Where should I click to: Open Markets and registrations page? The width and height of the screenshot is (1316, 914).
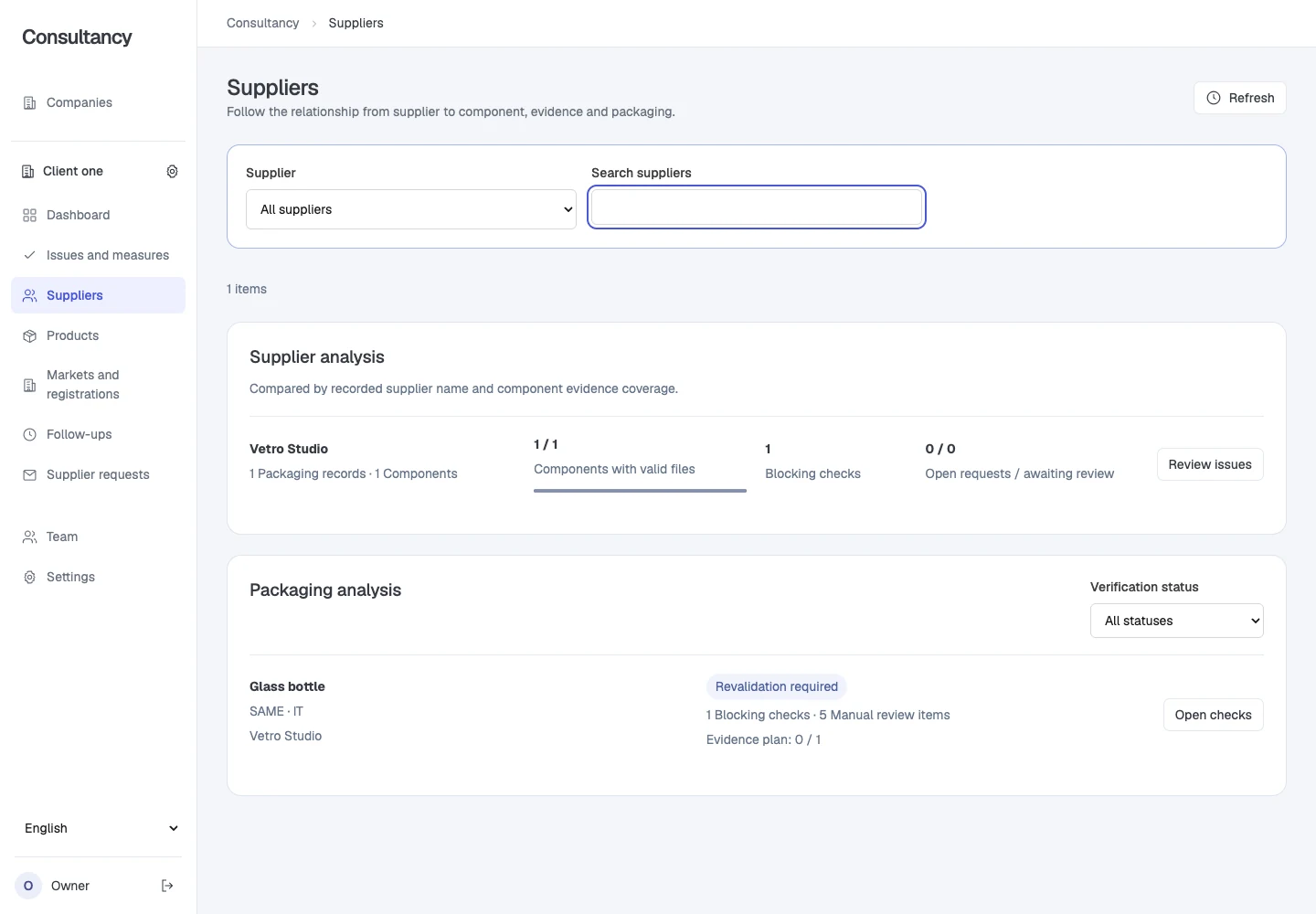pyautogui.click(x=99, y=385)
